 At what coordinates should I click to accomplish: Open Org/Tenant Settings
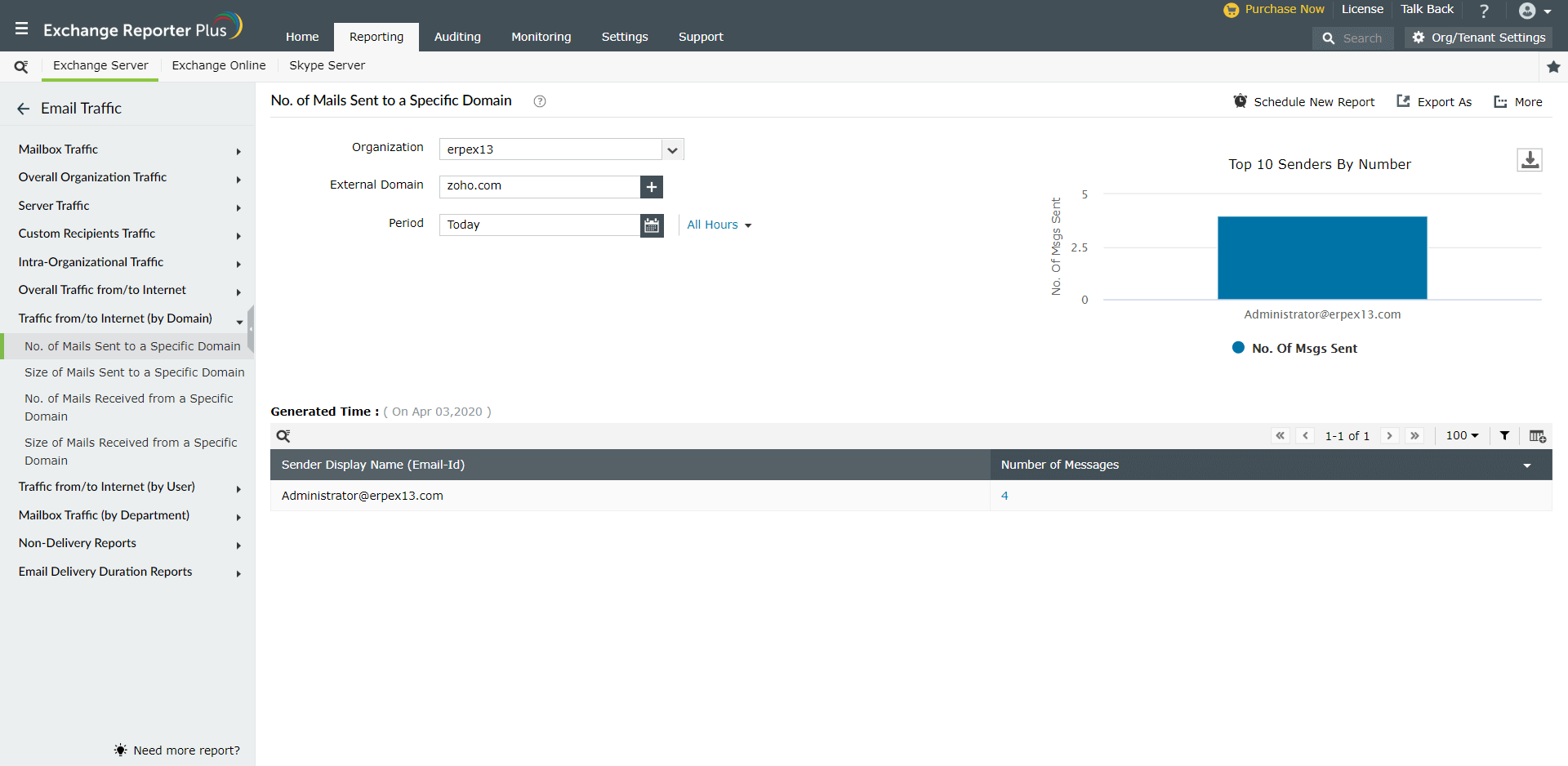tap(1479, 38)
